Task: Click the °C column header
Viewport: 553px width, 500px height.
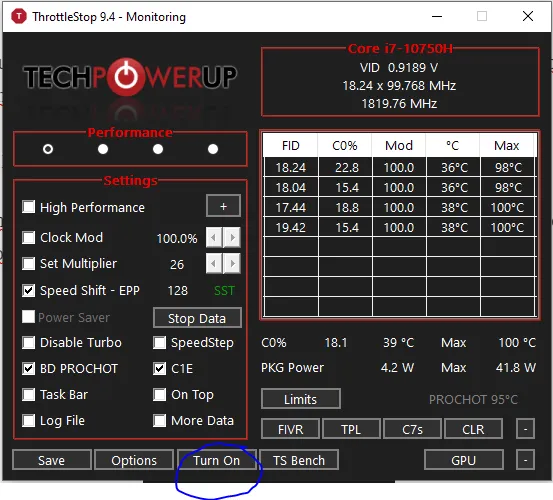Action: point(453,145)
